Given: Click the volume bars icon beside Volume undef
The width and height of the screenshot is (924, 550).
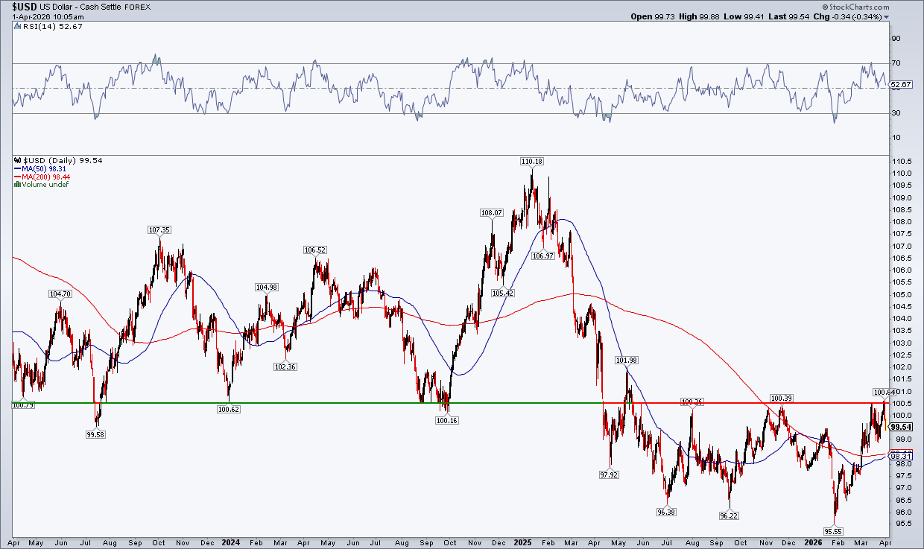Looking at the screenshot, I should 17,185.
